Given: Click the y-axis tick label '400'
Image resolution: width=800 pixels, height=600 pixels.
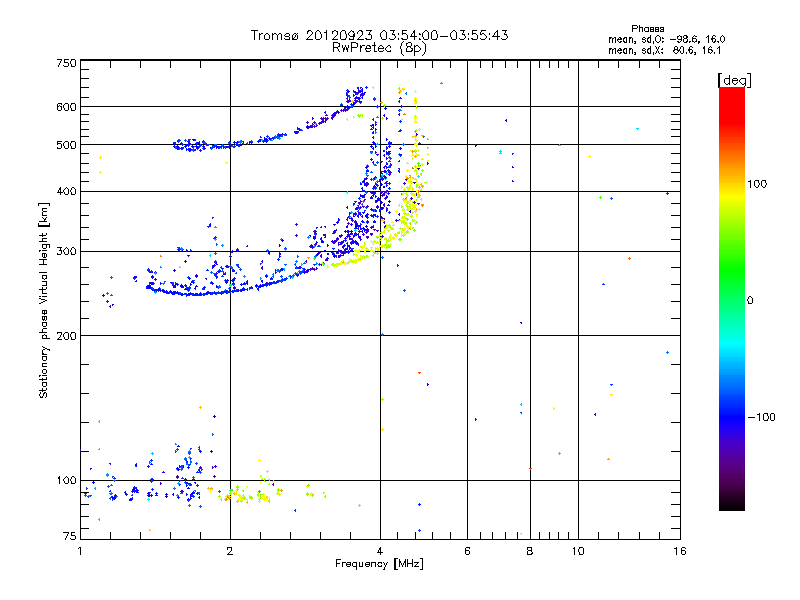Looking at the screenshot, I should click(66, 191).
